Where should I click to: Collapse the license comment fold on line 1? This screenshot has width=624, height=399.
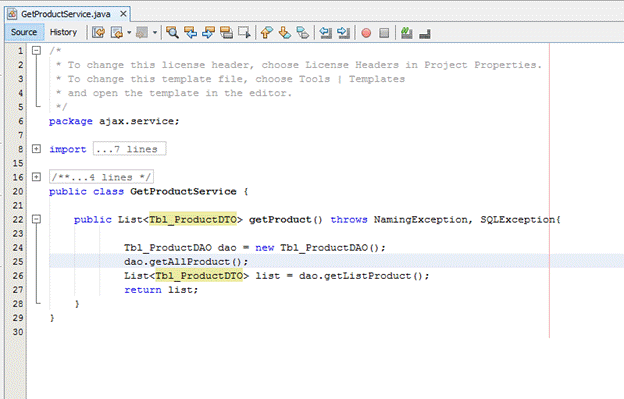[x=36, y=51]
